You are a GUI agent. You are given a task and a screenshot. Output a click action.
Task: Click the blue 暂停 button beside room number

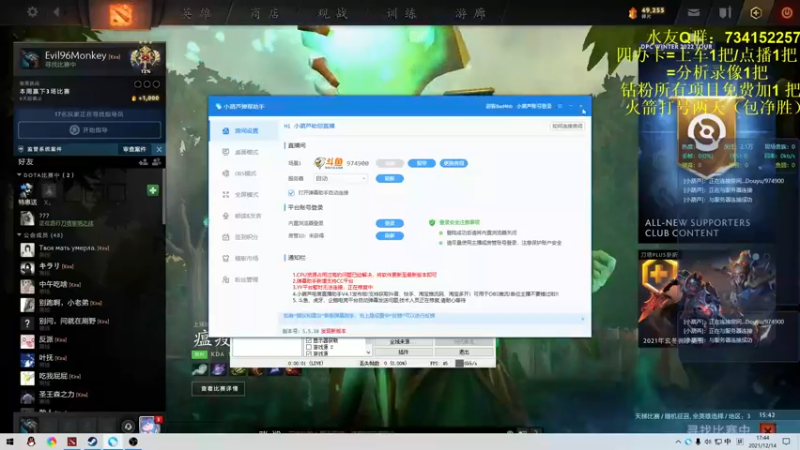421,163
